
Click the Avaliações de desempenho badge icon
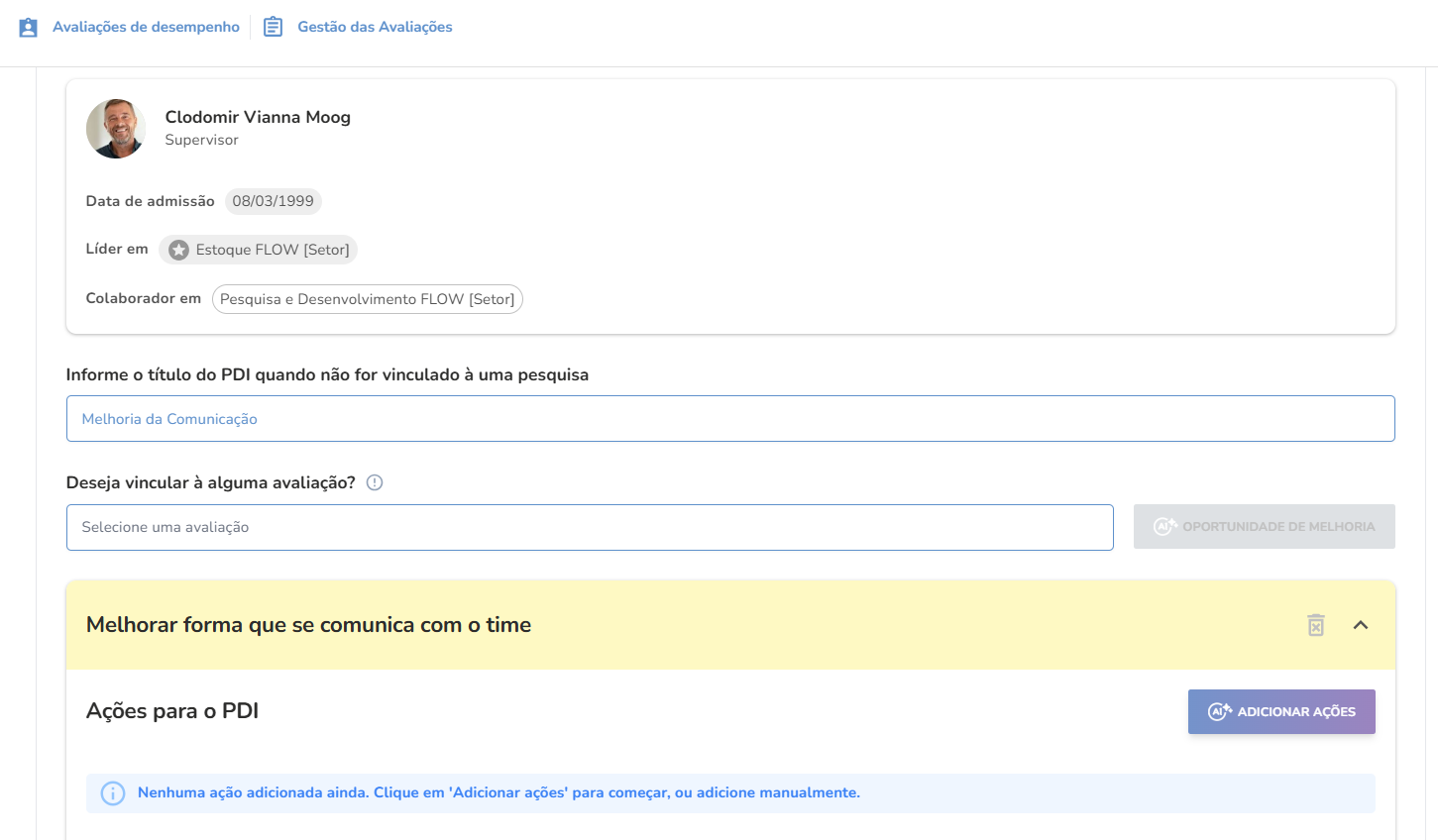point(29,27)
